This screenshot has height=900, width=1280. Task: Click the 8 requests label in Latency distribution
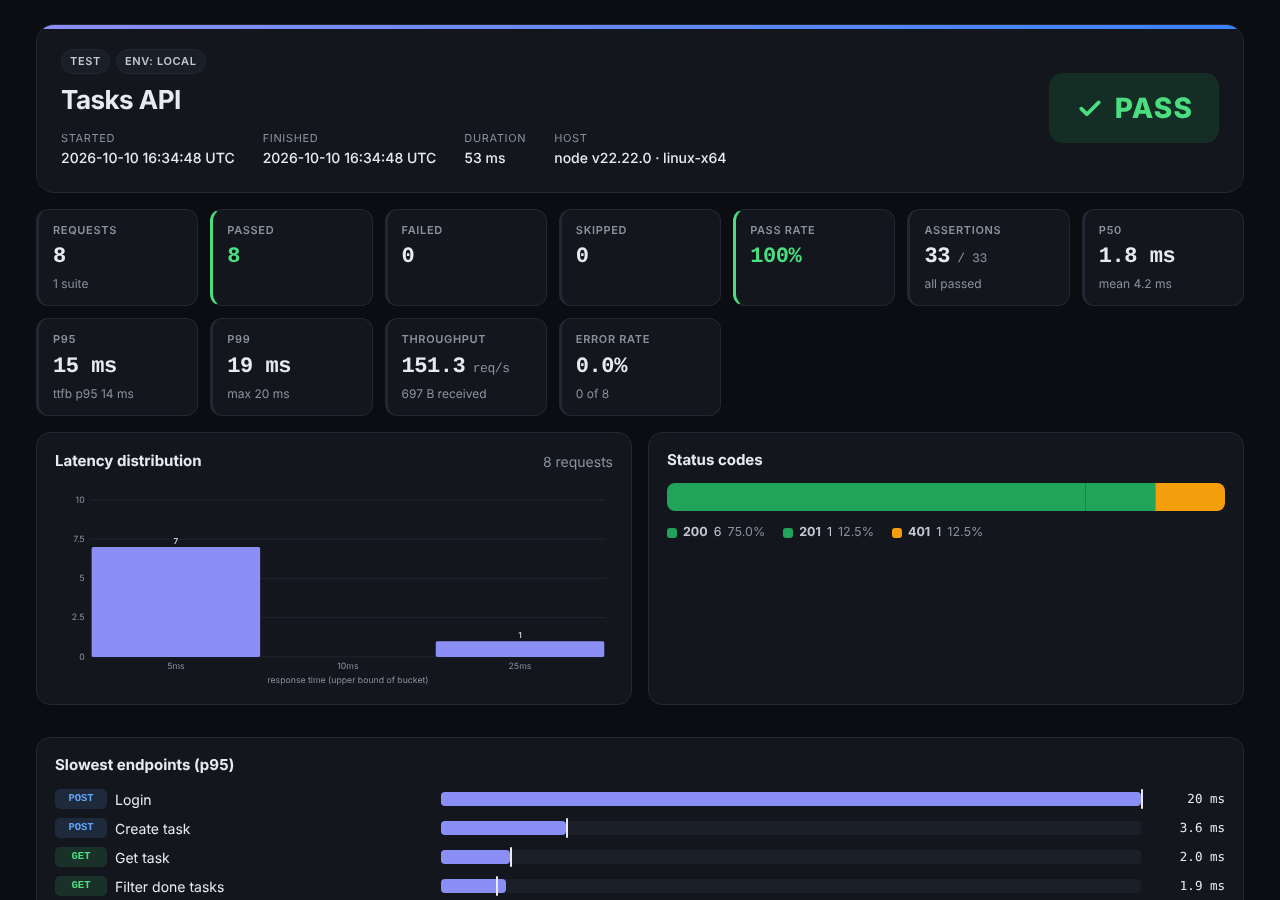578,462
